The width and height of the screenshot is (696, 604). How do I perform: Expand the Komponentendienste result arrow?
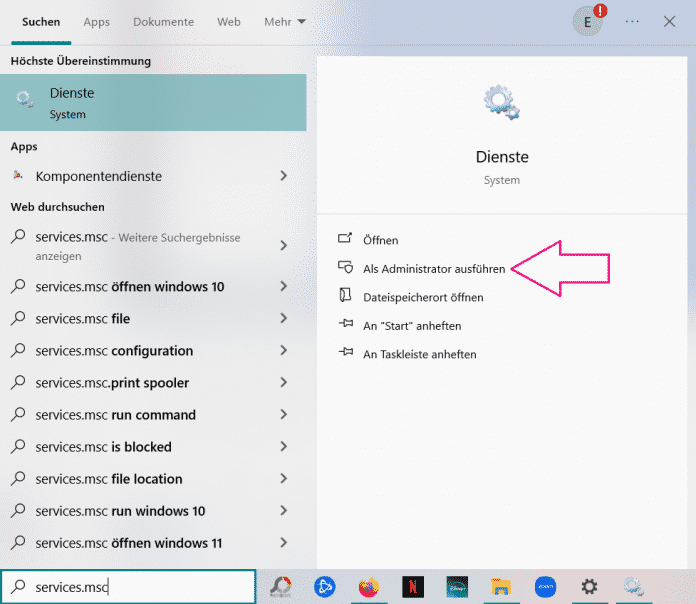point(284,176)
